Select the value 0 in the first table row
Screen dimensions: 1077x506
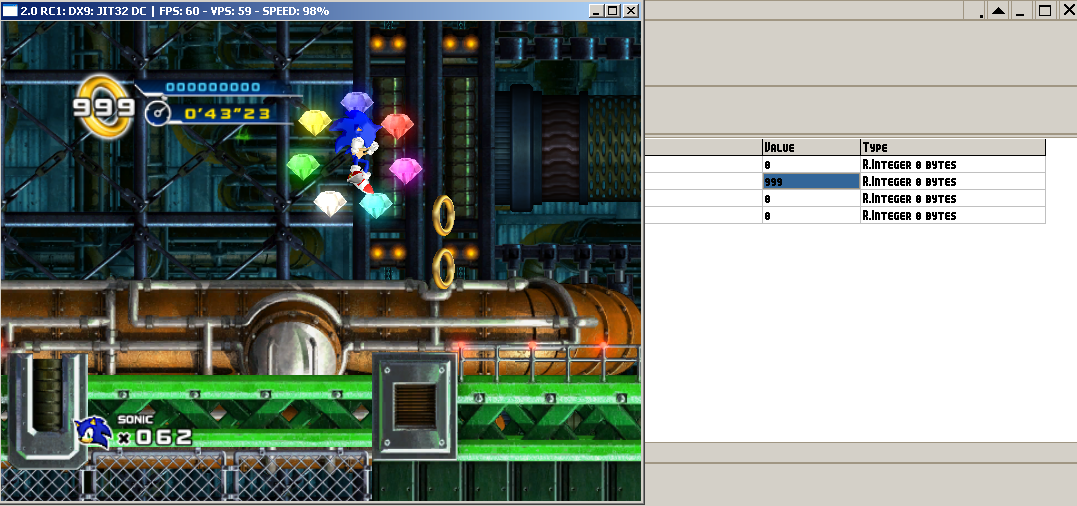coord(811,164)
